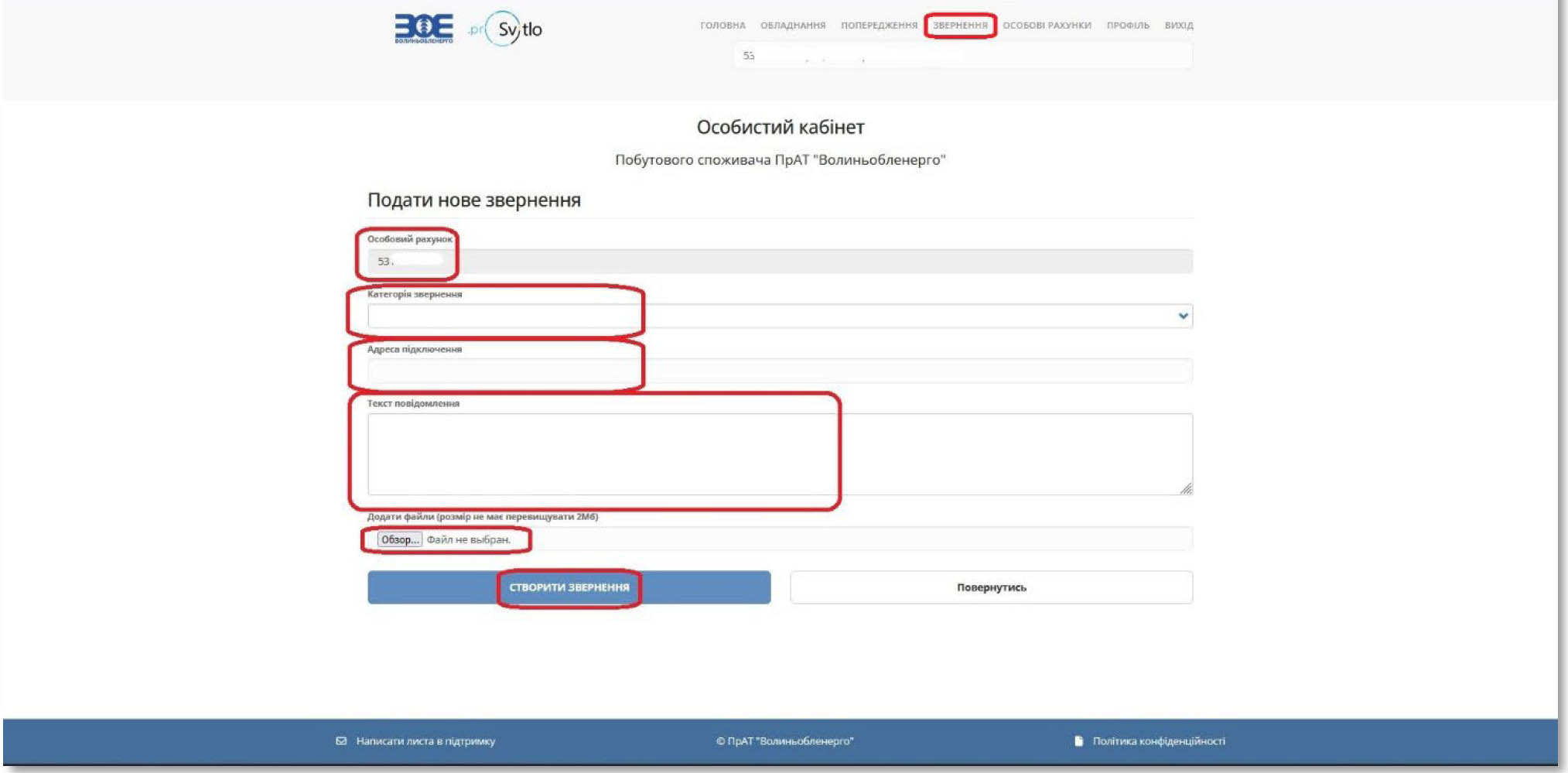
Task: Click © ПрАТ "Волиньобленерго" footer text
Action: point(784,741)
